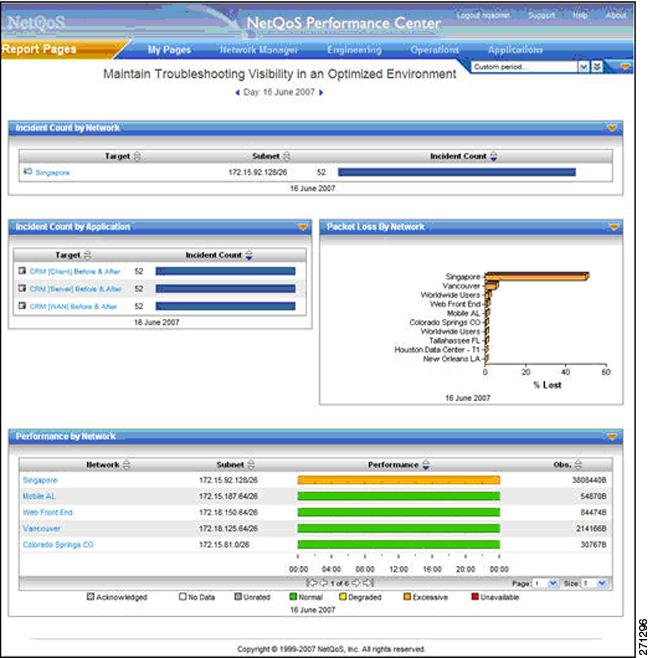This screenshot has height=658, width=650.
Task: Click the Mobile AL green performance bar
Action: pyautogui.click(x=399, y=496)
